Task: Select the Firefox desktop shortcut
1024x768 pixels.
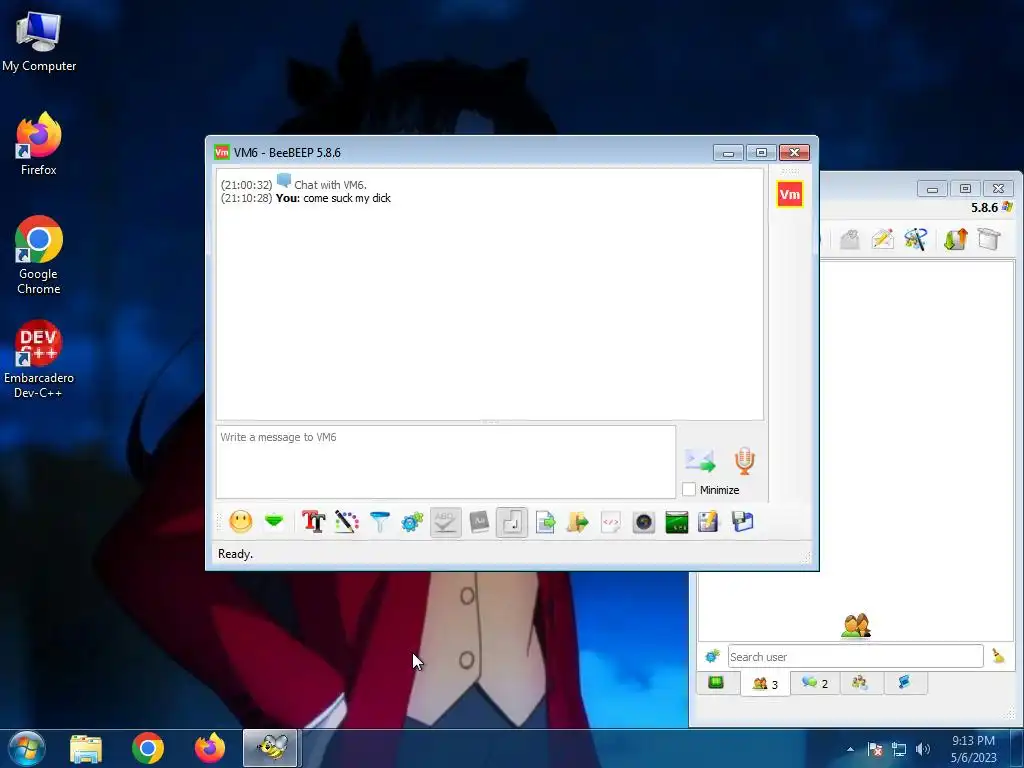Action: coord(39,144)
